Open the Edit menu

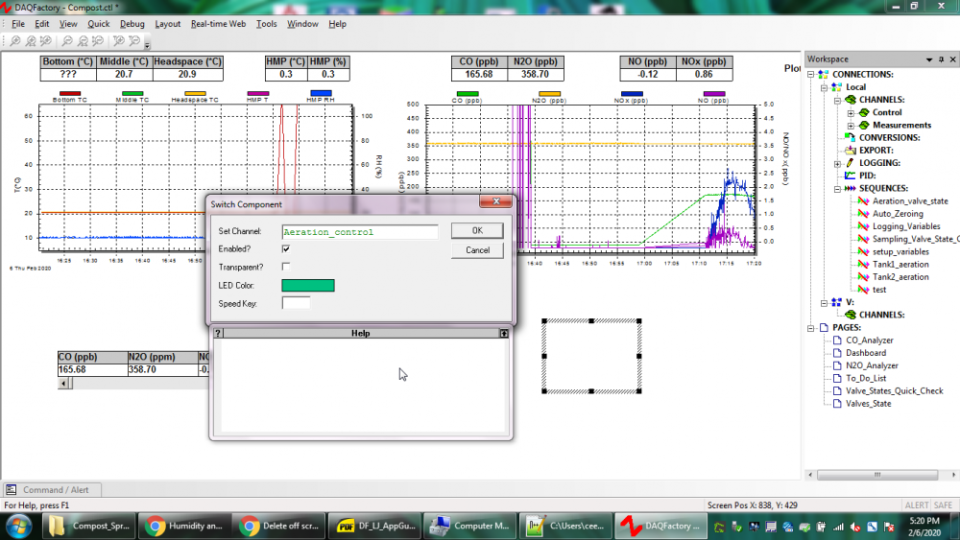[x=42, y=24]
